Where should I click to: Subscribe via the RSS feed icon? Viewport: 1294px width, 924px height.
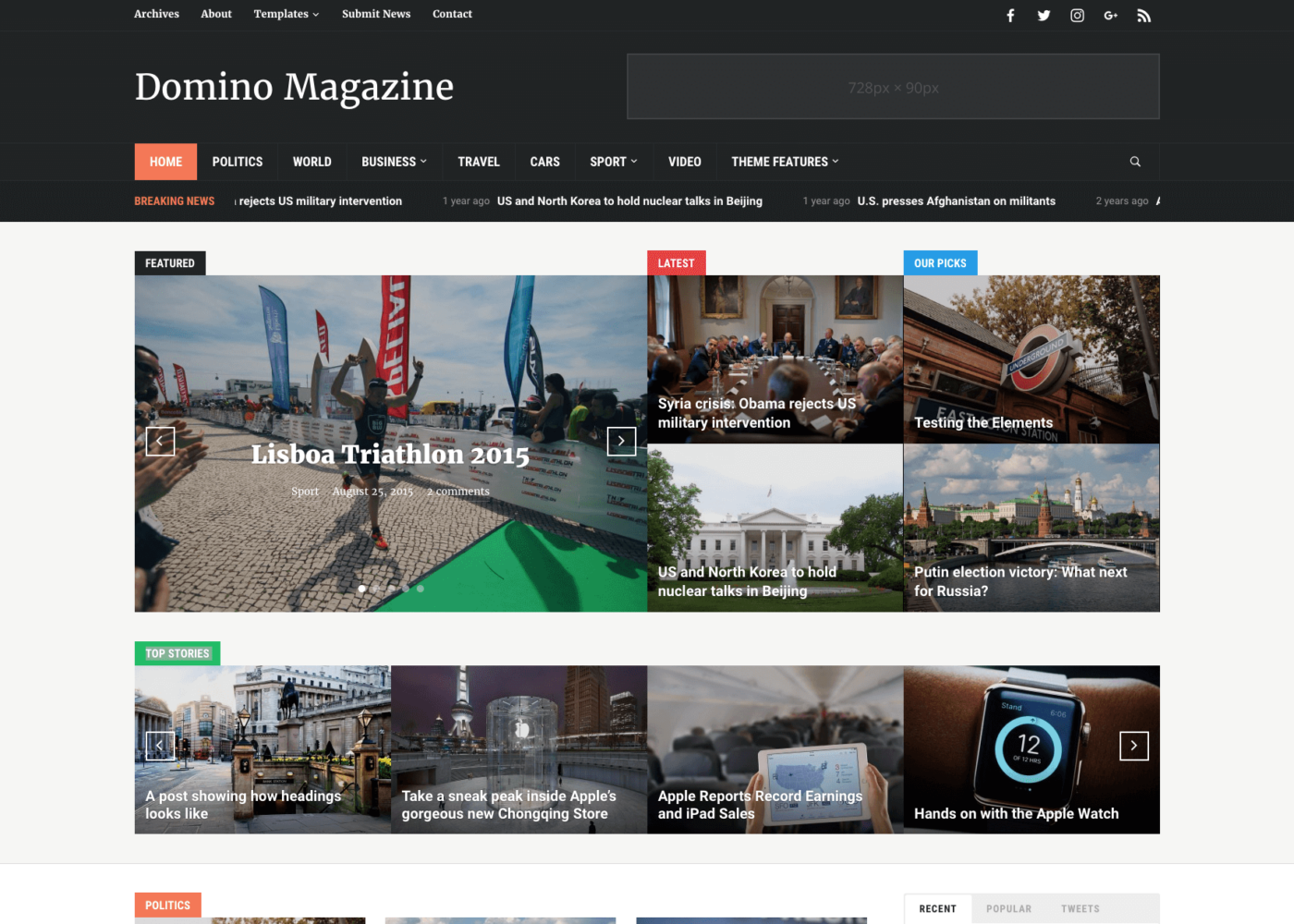coord(1143,15)
